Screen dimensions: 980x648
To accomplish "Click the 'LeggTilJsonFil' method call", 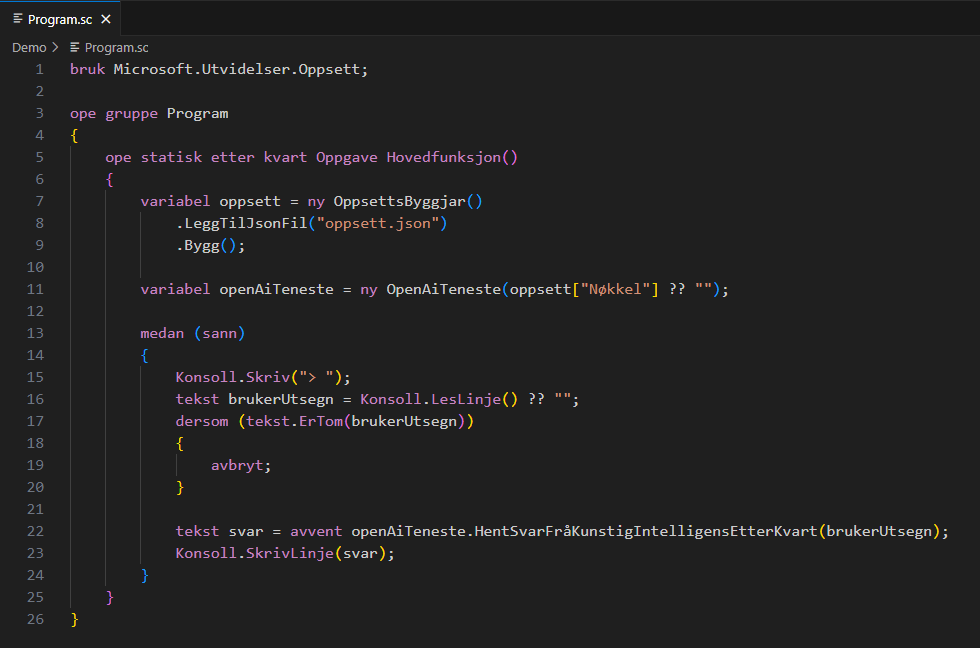I will click(x=246, y=223).
